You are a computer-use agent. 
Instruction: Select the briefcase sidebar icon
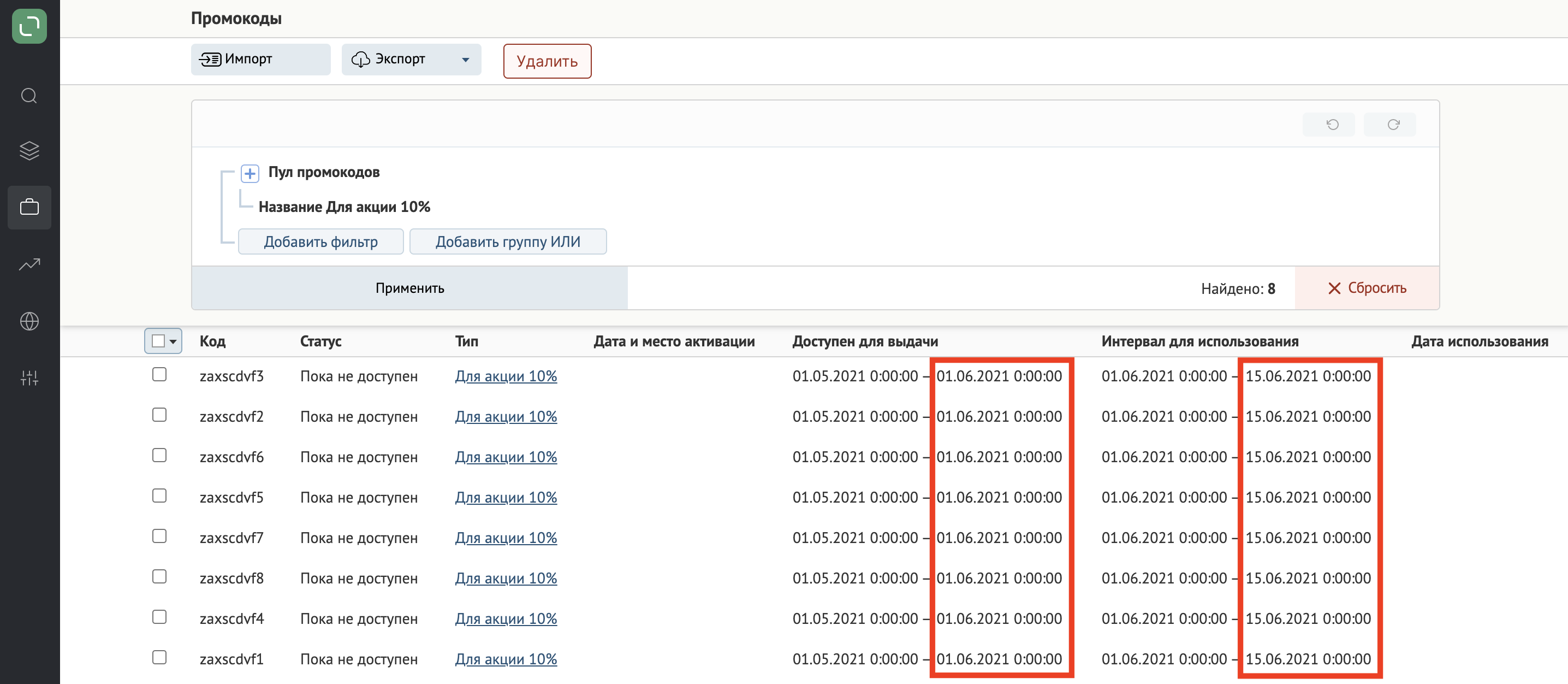[x=29, y=207]
